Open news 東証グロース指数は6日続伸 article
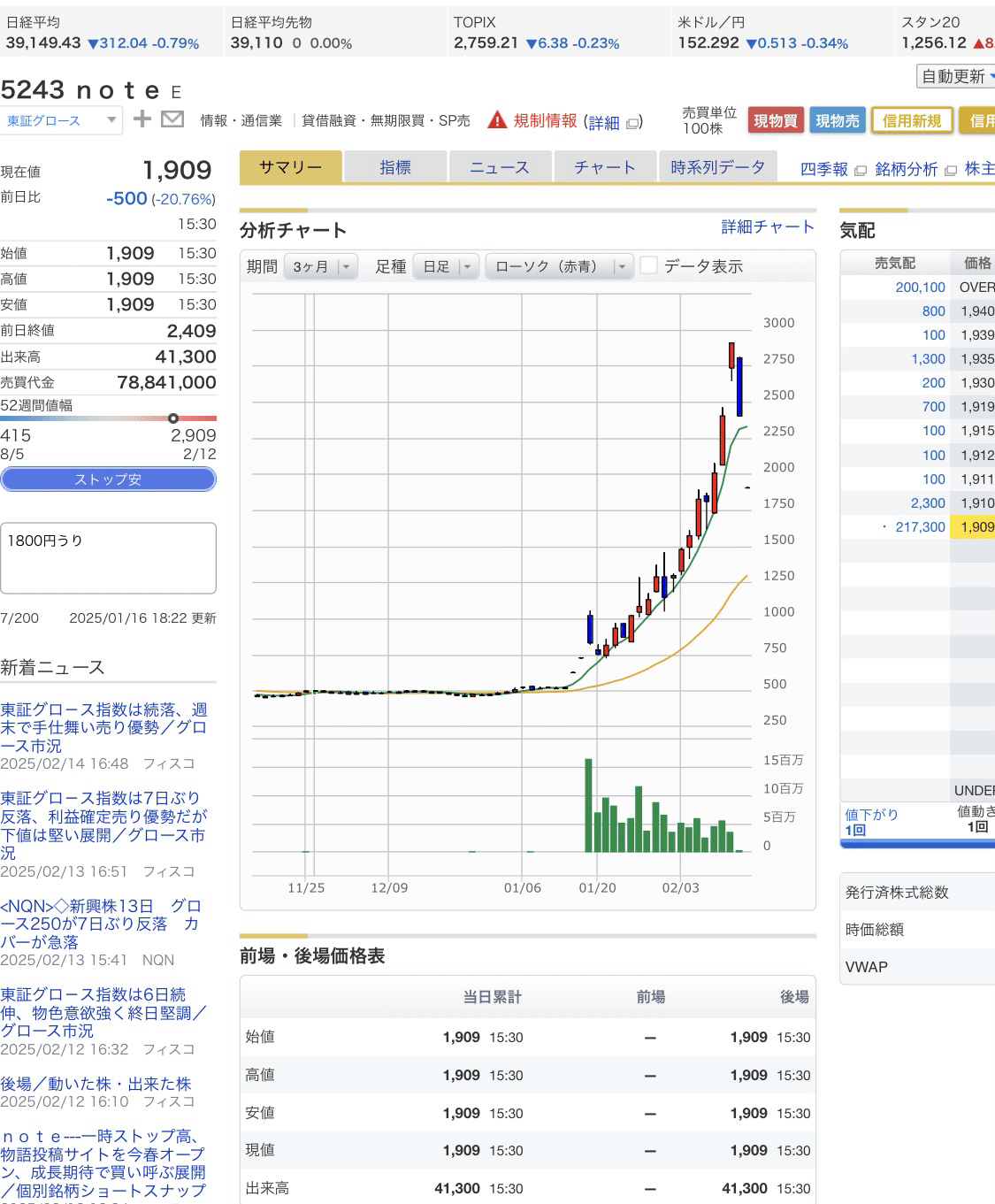 [x=103, y=1013]
